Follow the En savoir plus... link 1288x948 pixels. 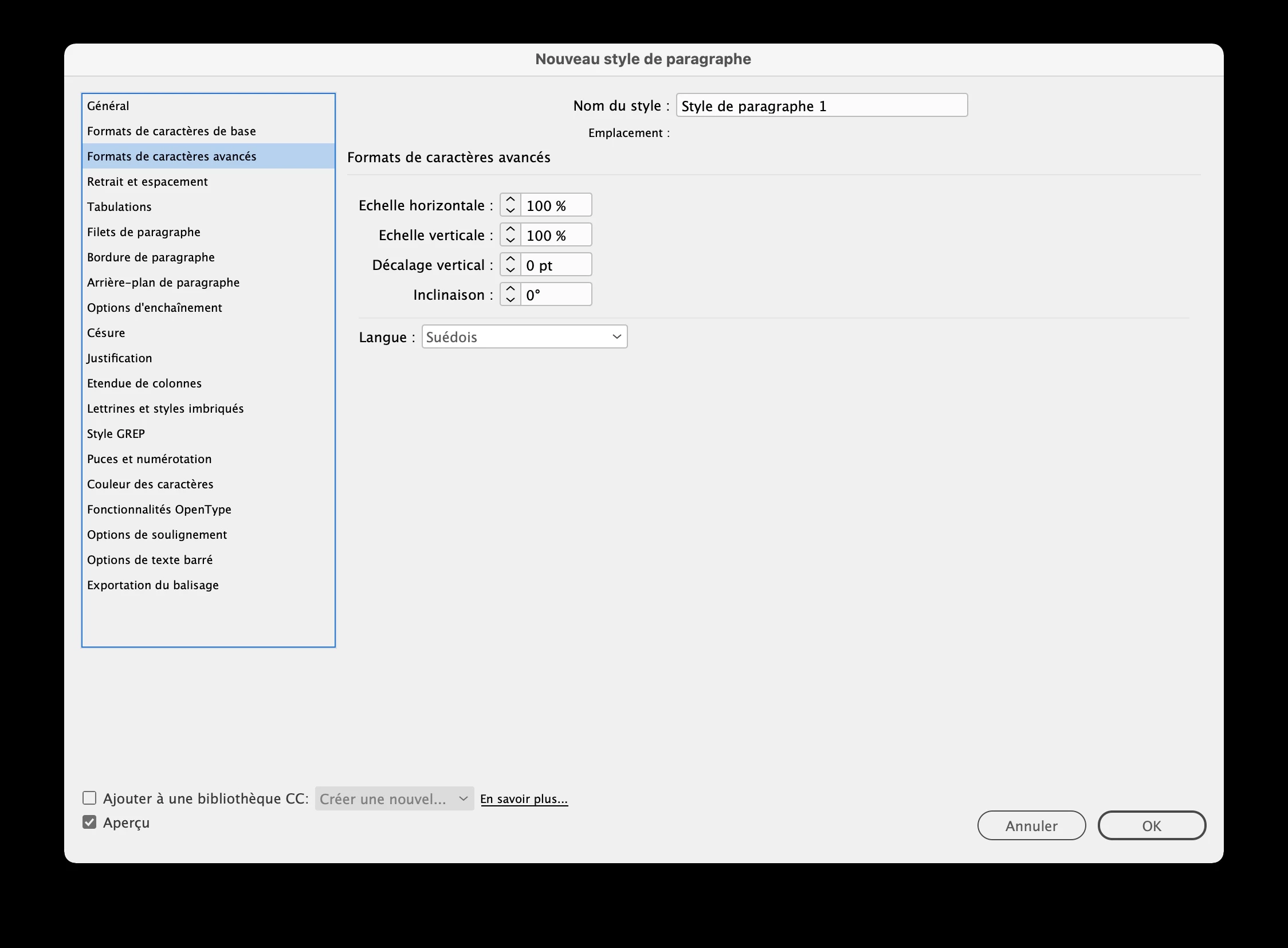tap(524, 799)
